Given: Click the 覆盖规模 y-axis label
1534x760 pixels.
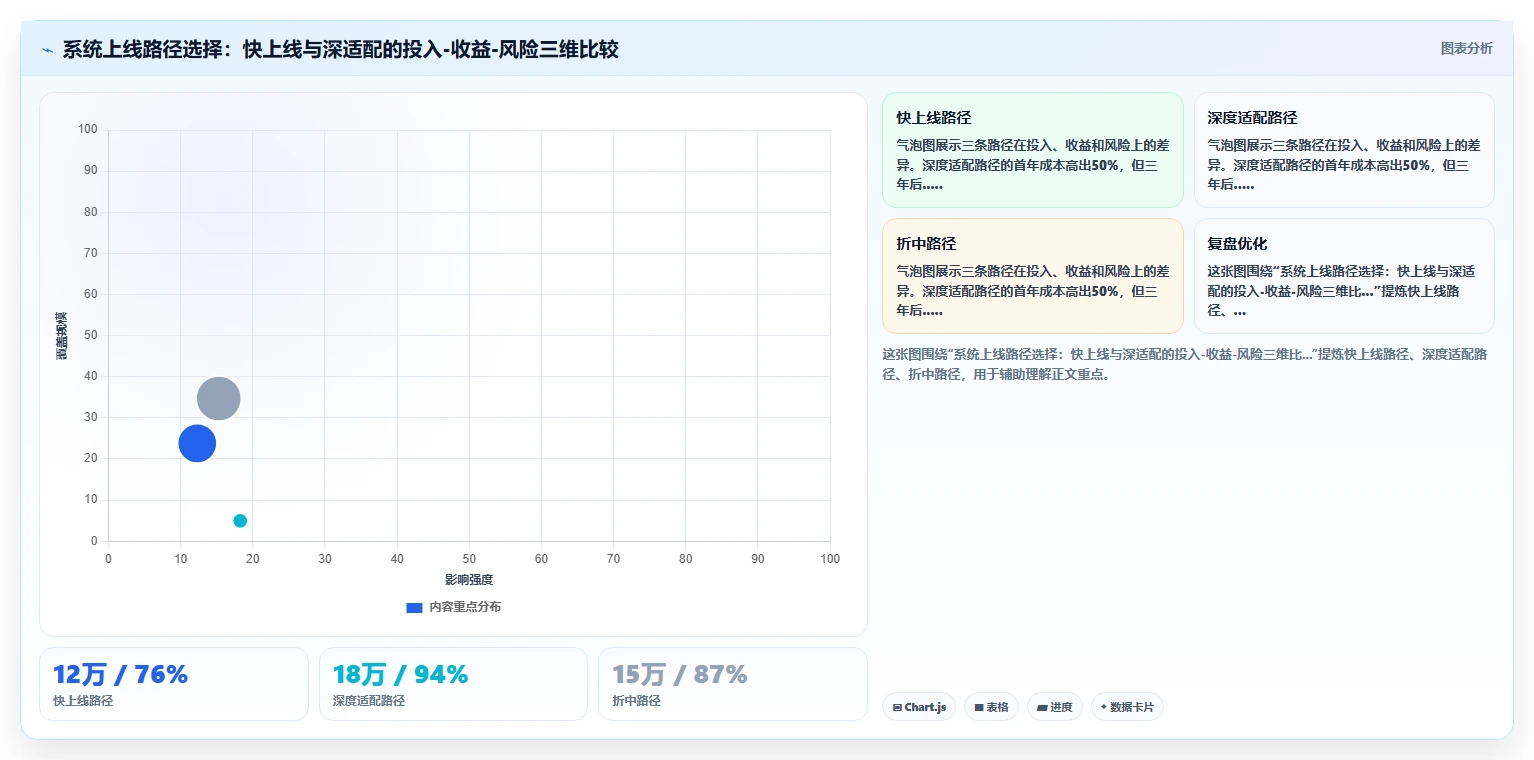Looking at the screenshot, I should [x=62, y=336].
